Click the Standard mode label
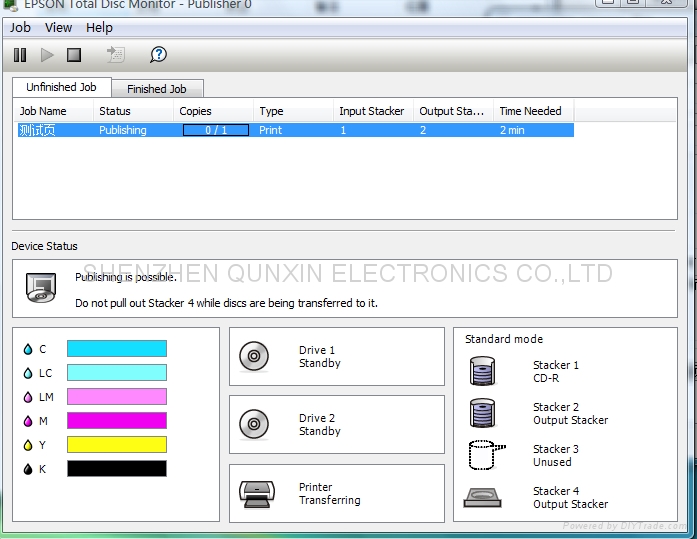This screenshot has width=697, height=539. coord(504,339)
